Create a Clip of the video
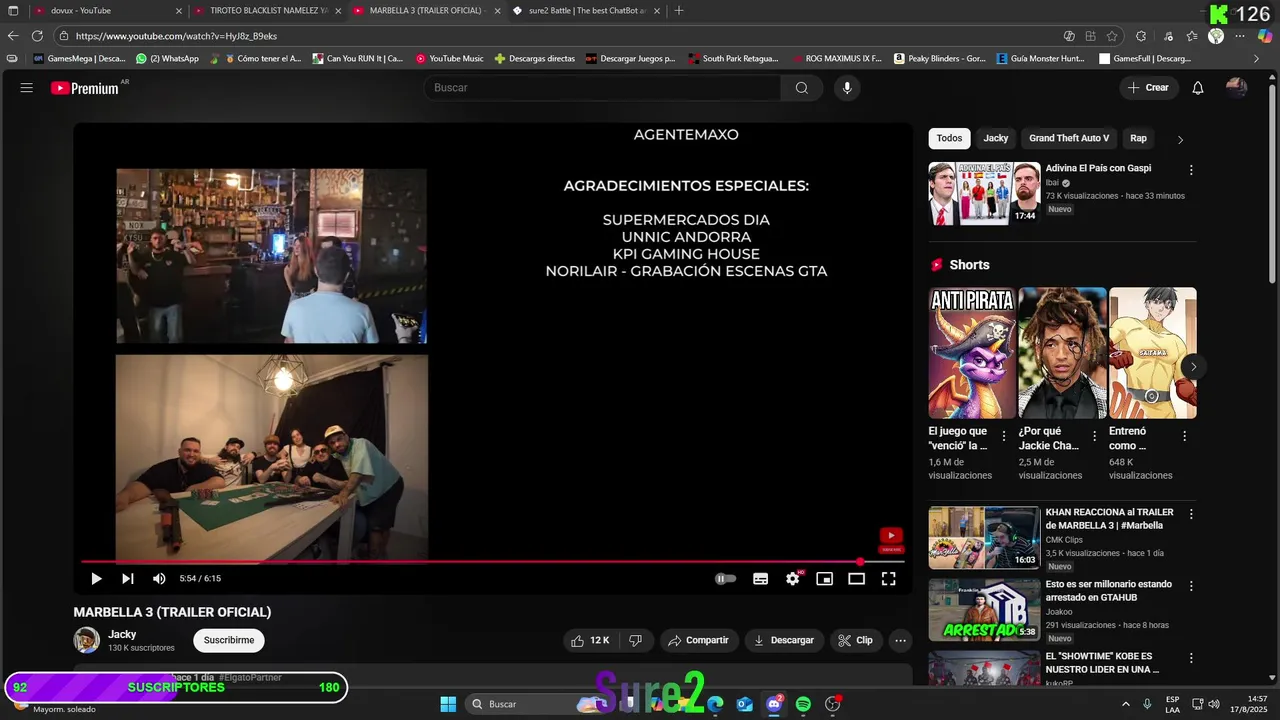 point(855,640)
